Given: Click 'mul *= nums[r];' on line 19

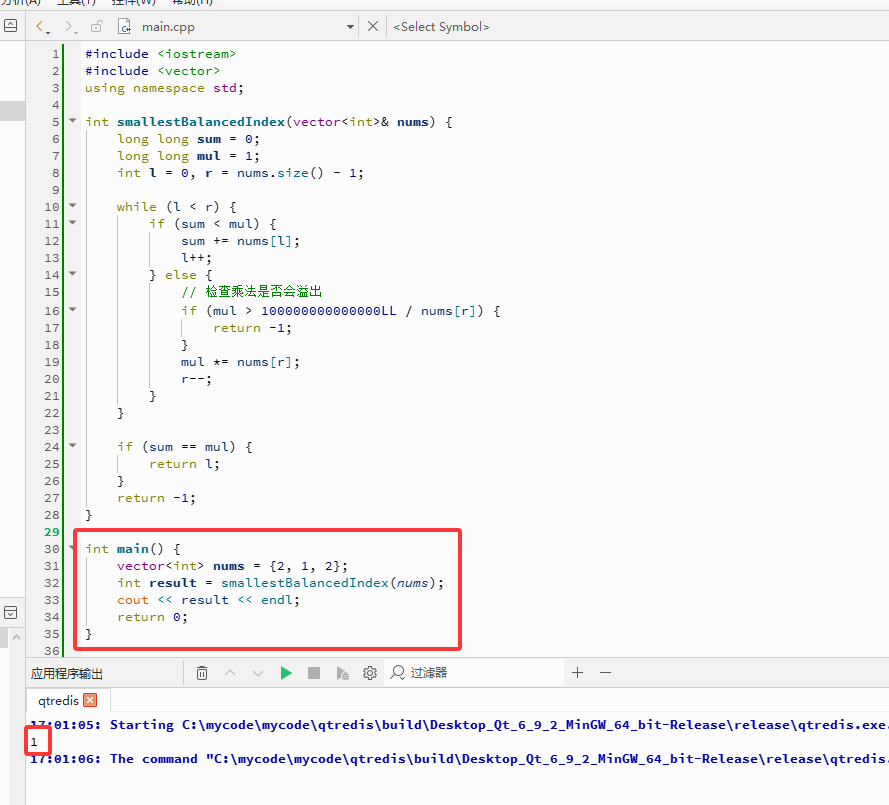Looking at the screenshot, I should tap(240, 362).
